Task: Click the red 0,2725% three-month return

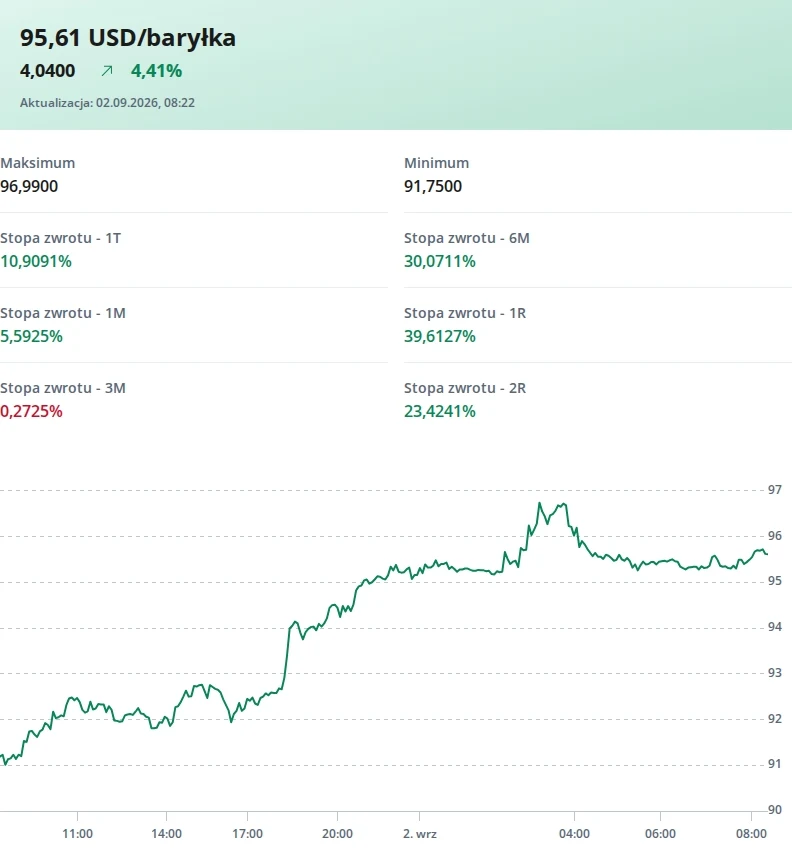Action: point(31,412)
